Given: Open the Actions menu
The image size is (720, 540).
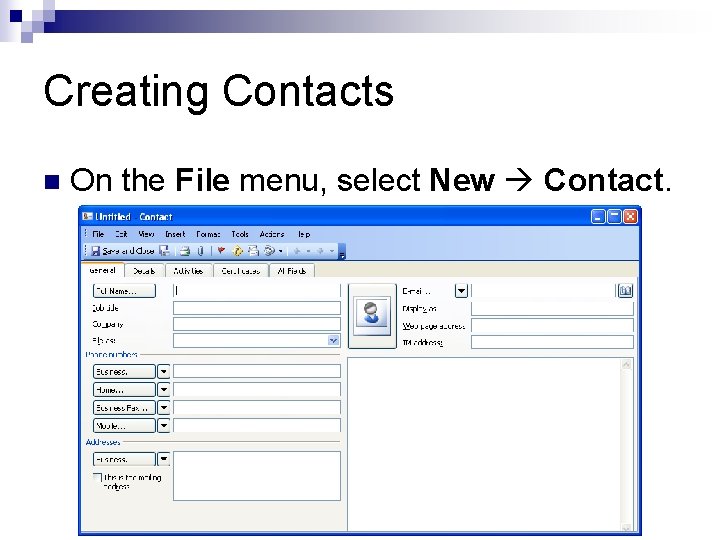Looking at the screenshot, I should click(x=272, y=234).
